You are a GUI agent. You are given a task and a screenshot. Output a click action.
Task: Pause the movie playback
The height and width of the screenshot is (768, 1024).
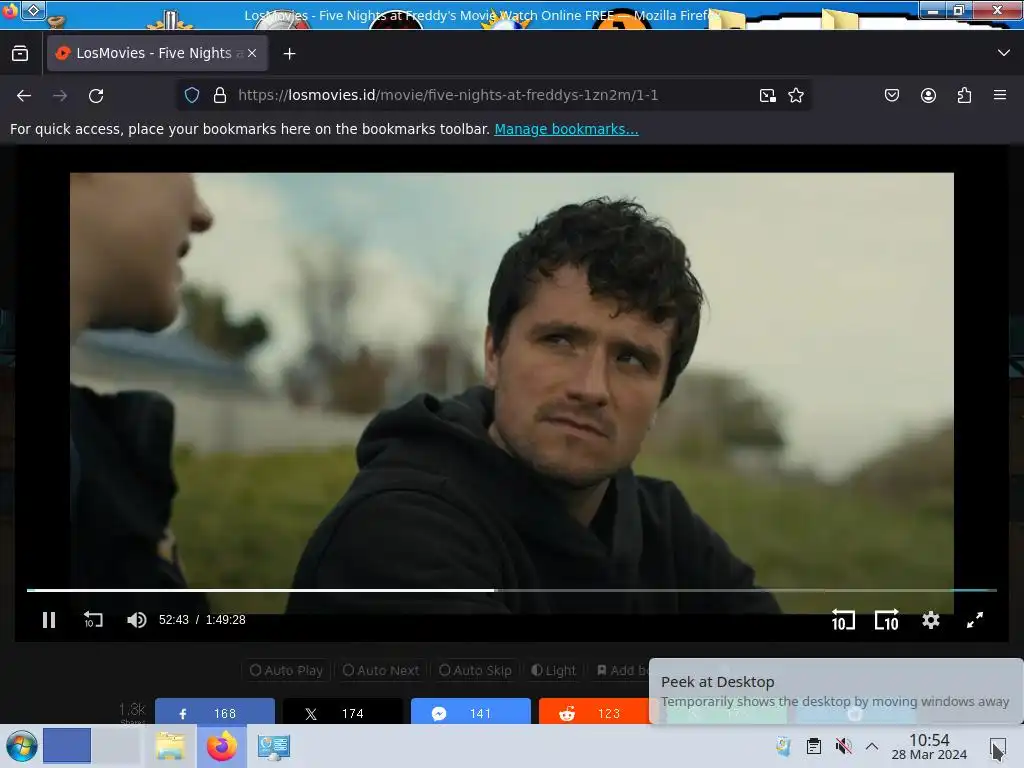coord(49,620)
